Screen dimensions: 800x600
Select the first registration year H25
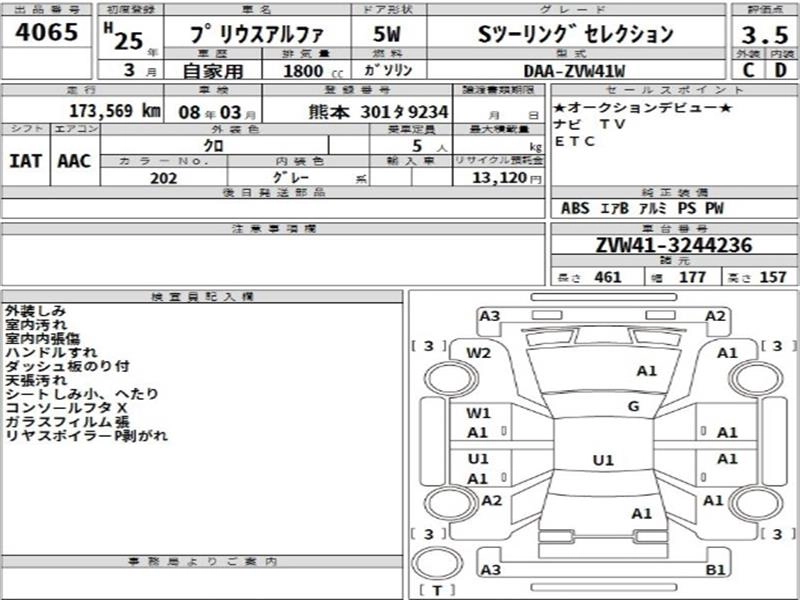pyautogui.click(x=124, y=37)
